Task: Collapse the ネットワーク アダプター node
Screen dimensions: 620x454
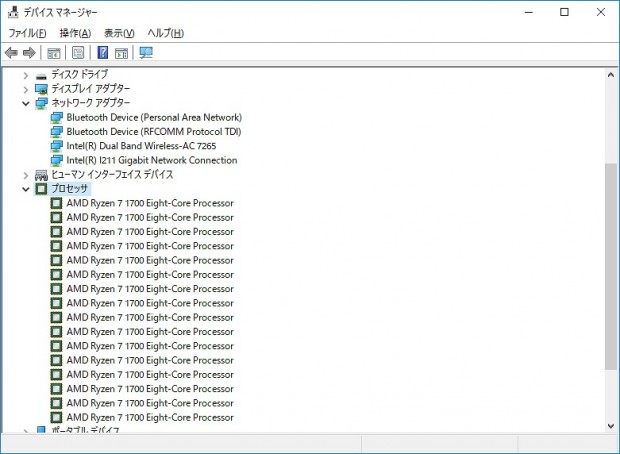Action: pyautogui.click(x=26, y=104)
